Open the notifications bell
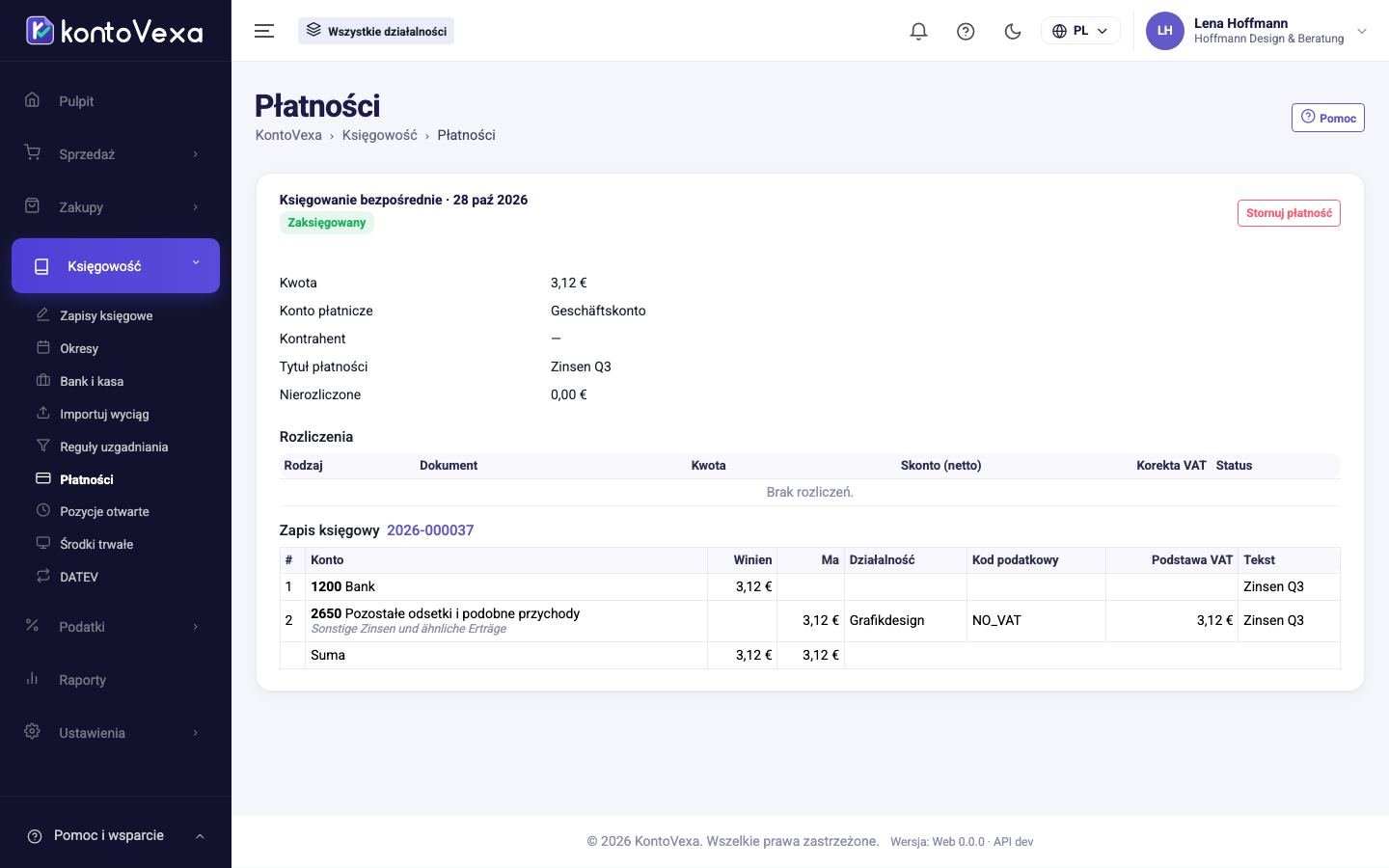The height and width of the screenshot is (868, 1389). coord(918,31)
